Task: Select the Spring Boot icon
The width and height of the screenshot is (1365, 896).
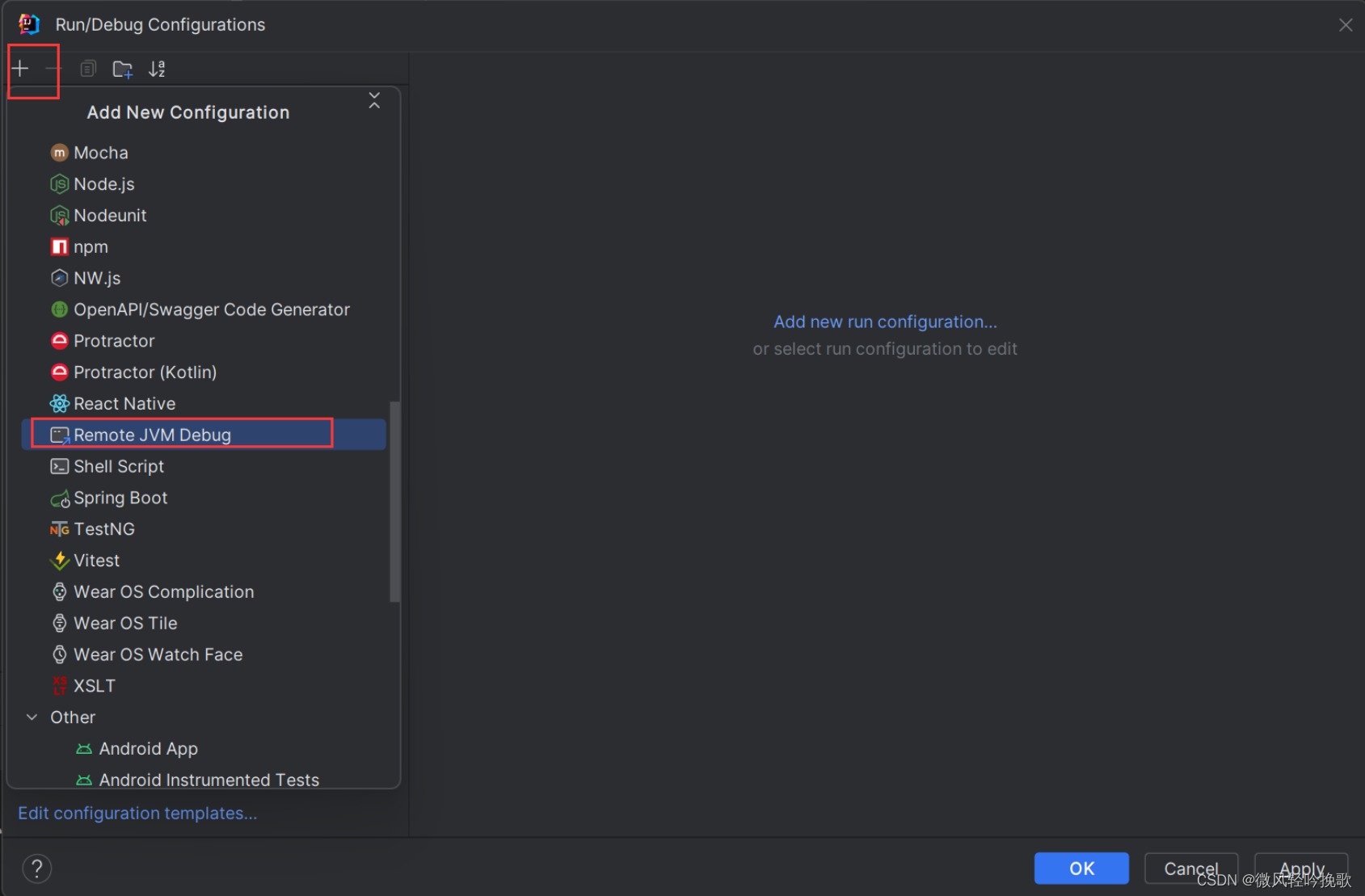Action: tap(60, 498)
